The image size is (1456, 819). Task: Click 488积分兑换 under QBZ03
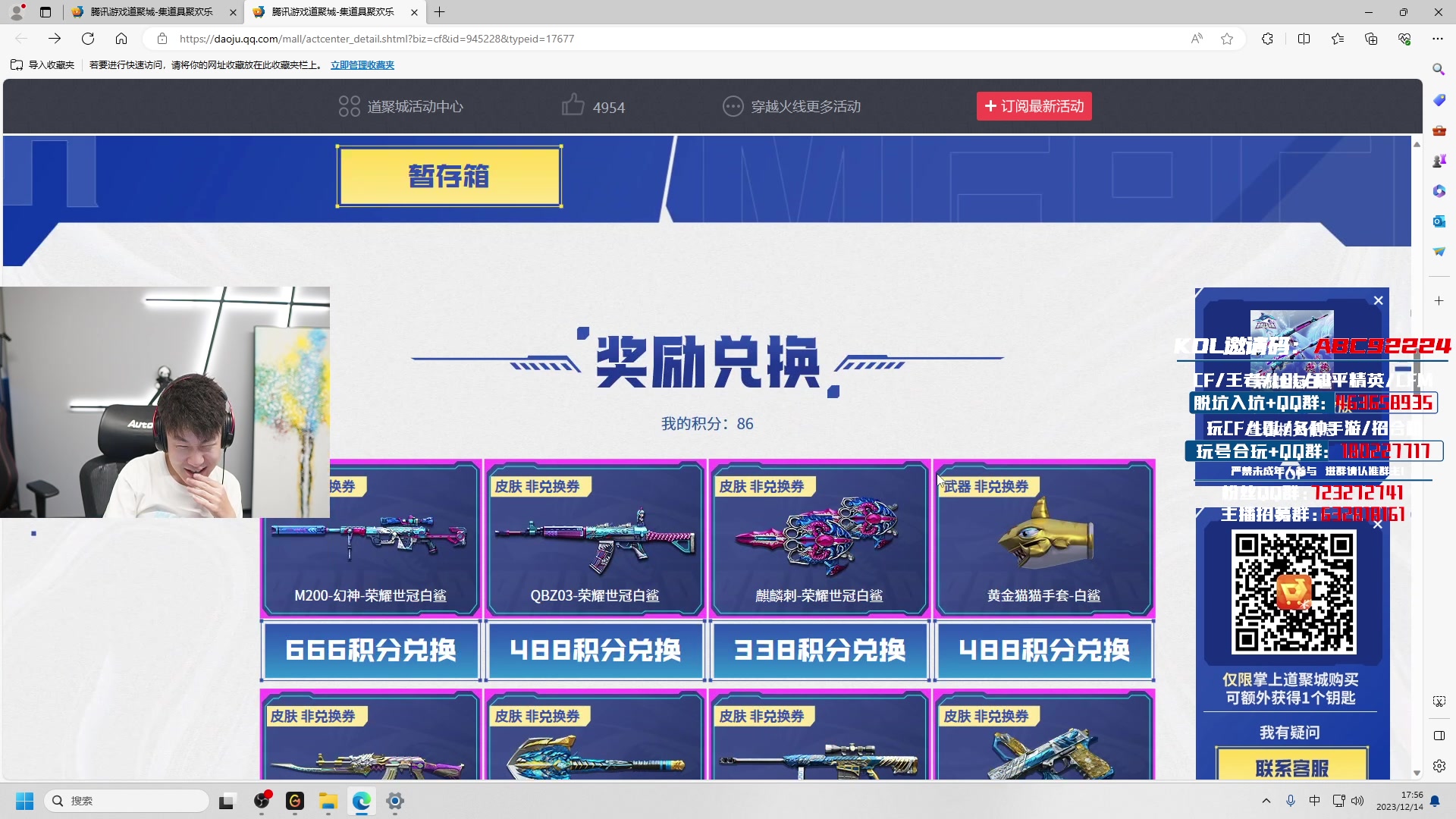(x=595, y=651)
